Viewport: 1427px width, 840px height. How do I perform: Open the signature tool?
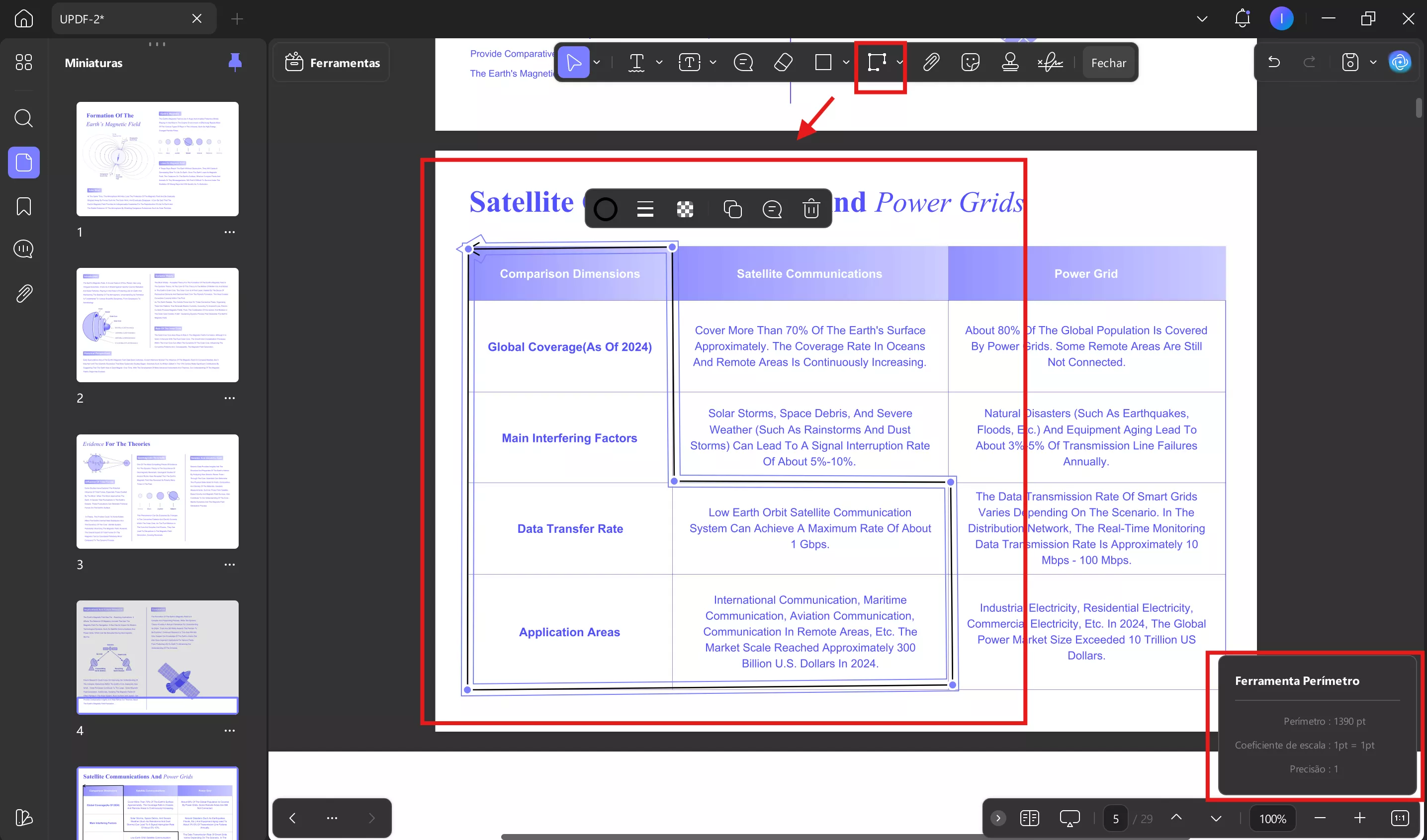coord(1050,62)
